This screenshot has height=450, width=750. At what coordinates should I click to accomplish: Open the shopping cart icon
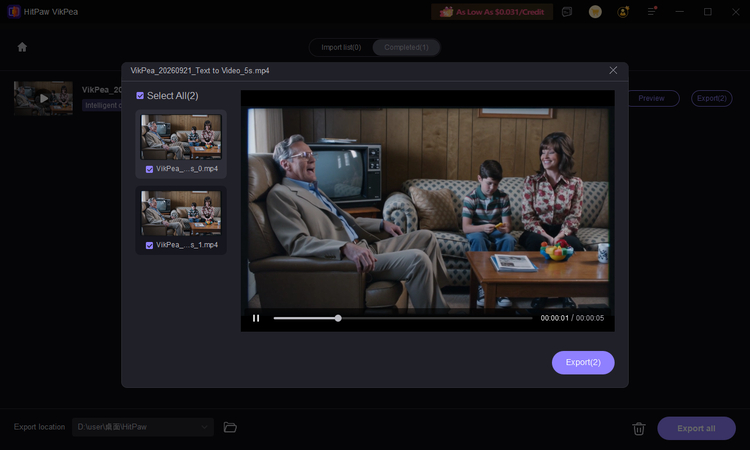[x=595, y=12]
